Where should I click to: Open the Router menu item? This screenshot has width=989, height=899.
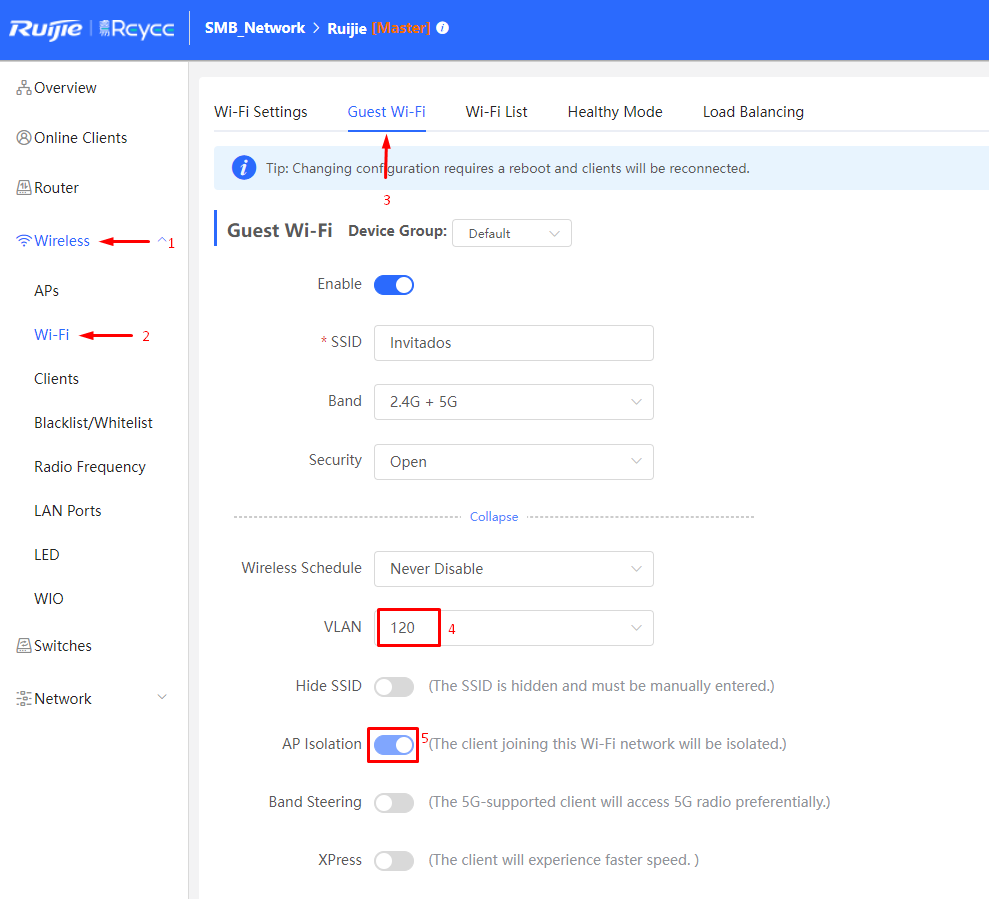(56, 187)
